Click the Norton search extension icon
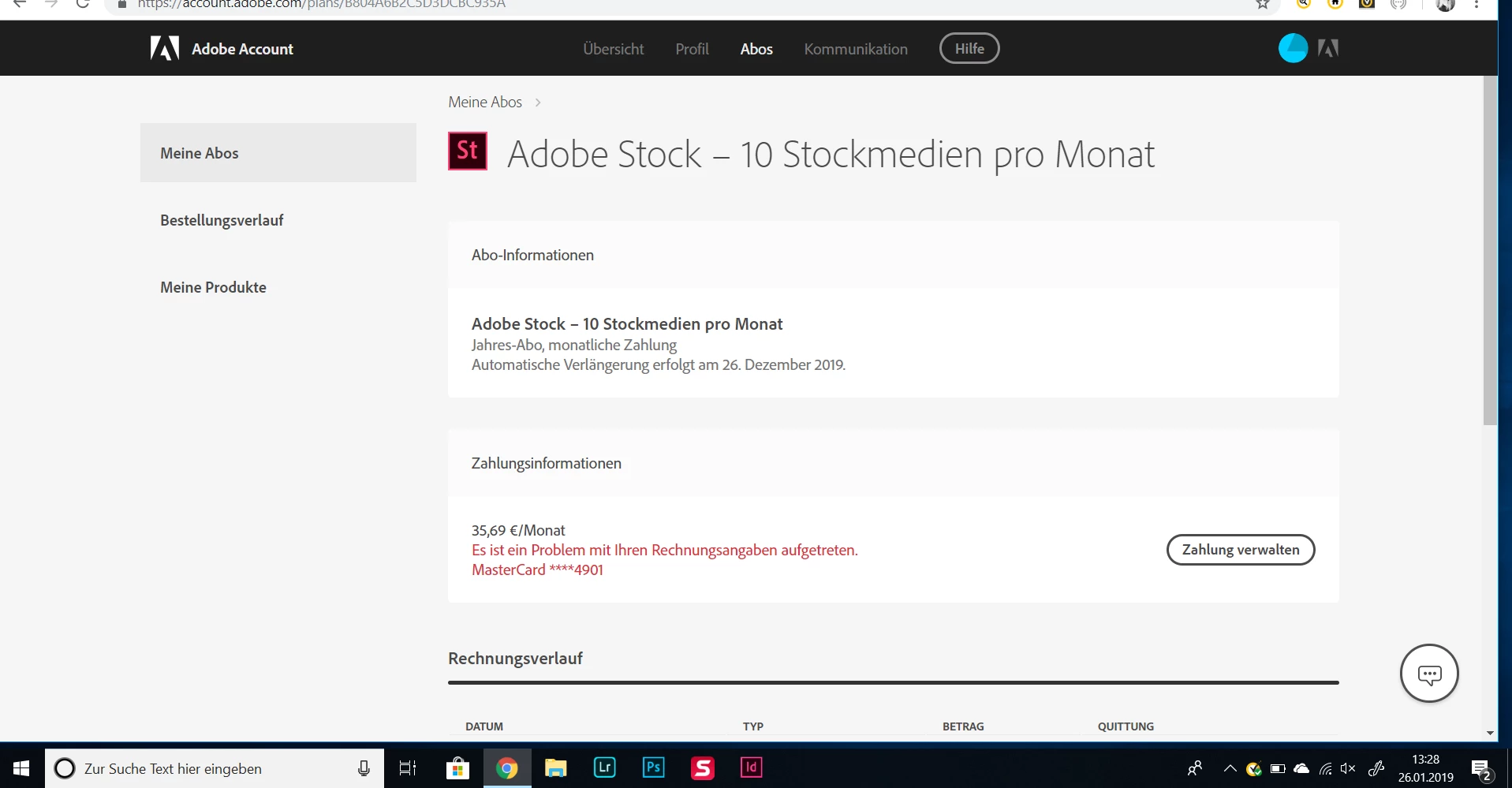Viewport: 1512px width, 788px height. coord(1304,4)
